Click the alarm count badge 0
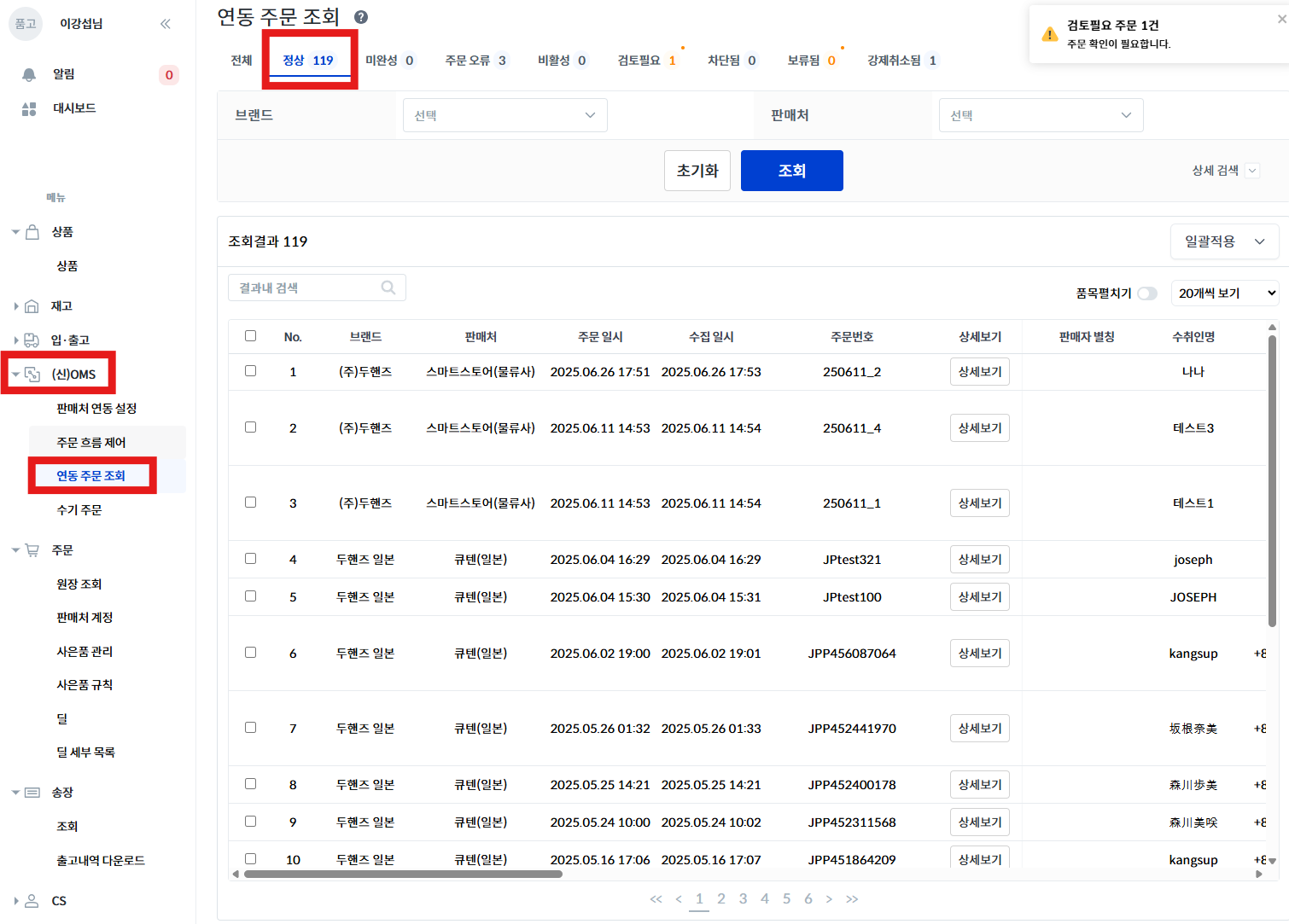The height and width of the screenshot is (924, 1289). click(x=169, y=75)
